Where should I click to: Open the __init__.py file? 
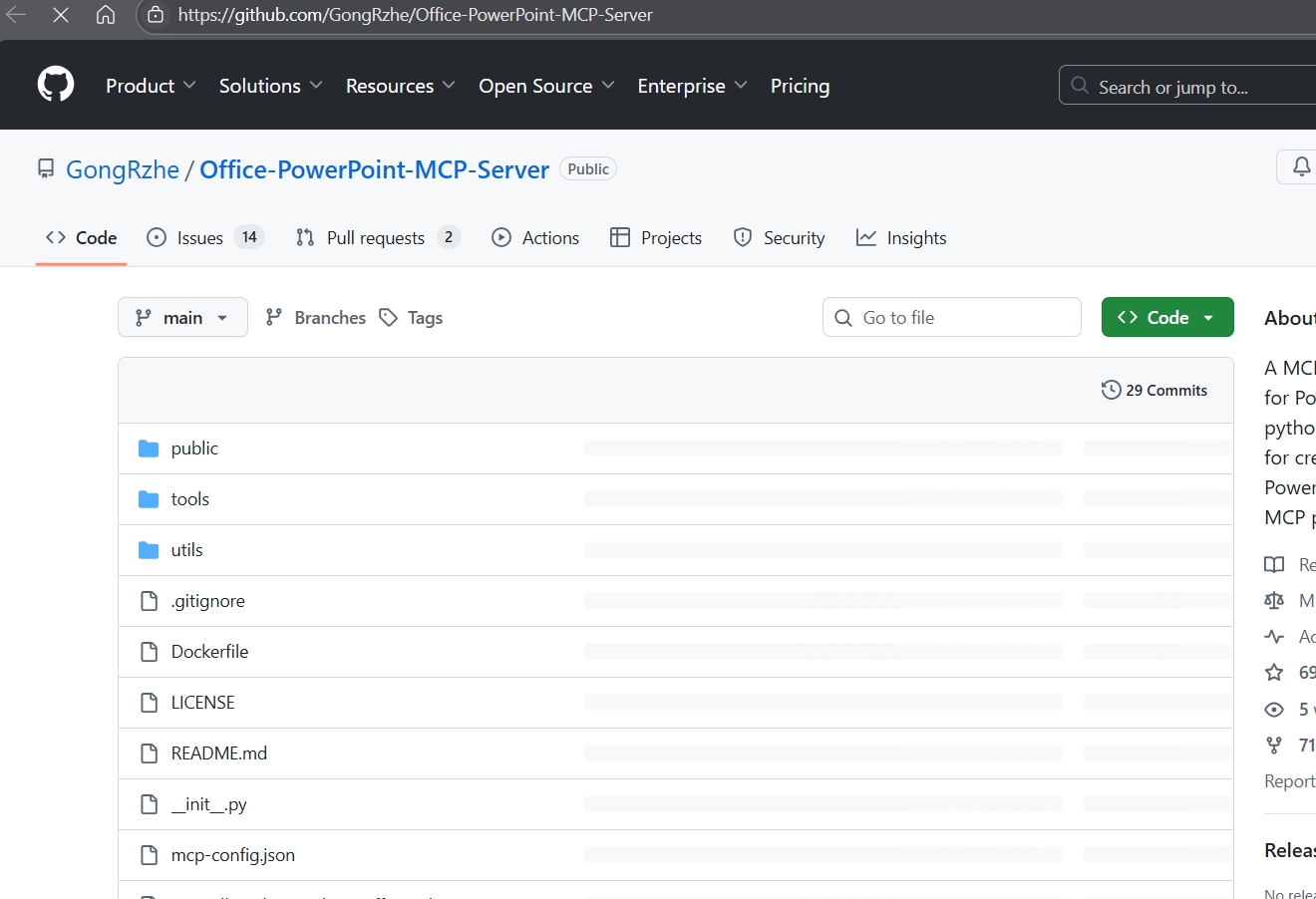tap(209, 804)
